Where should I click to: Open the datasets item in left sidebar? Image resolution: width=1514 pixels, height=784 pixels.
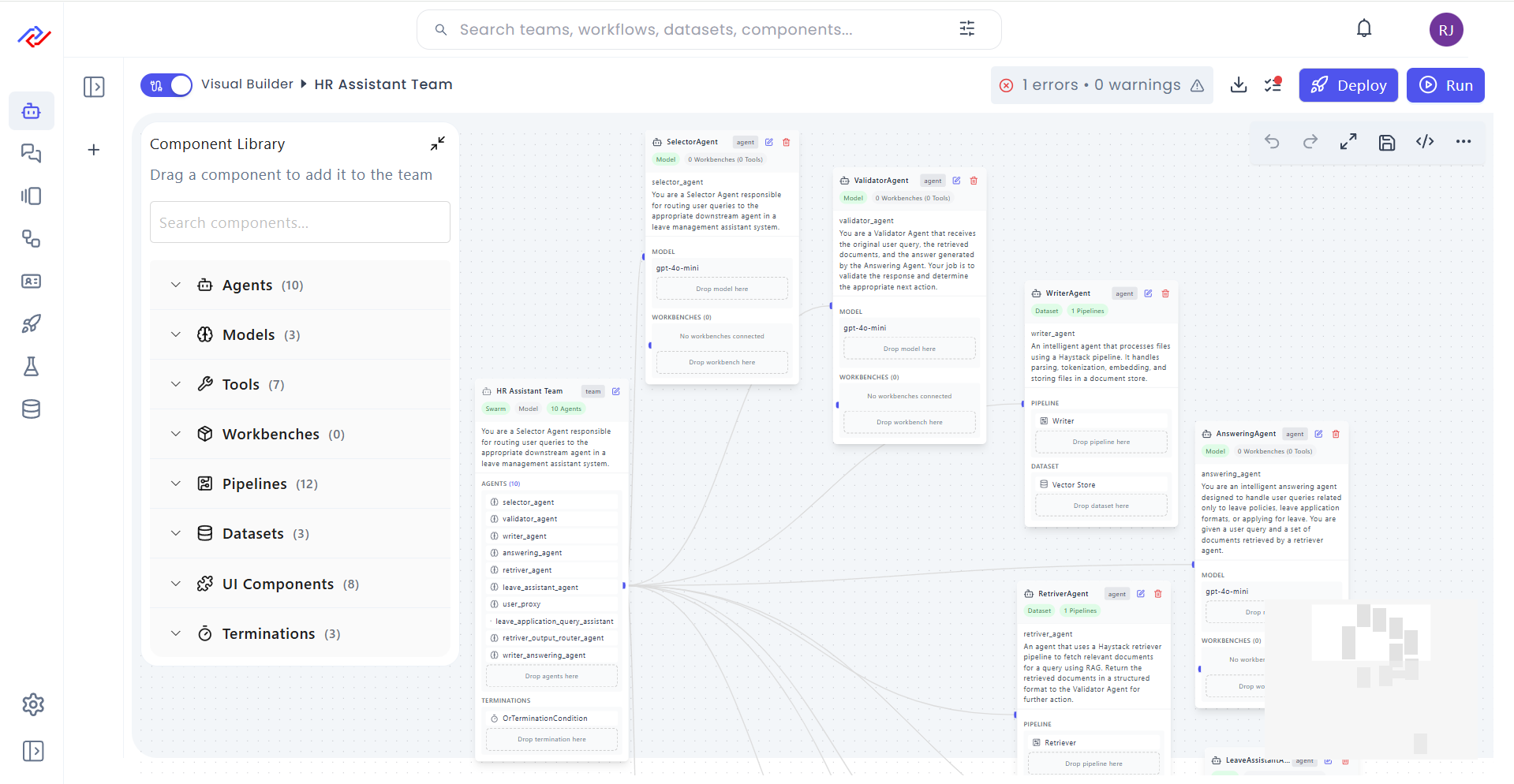coord(32,409)
